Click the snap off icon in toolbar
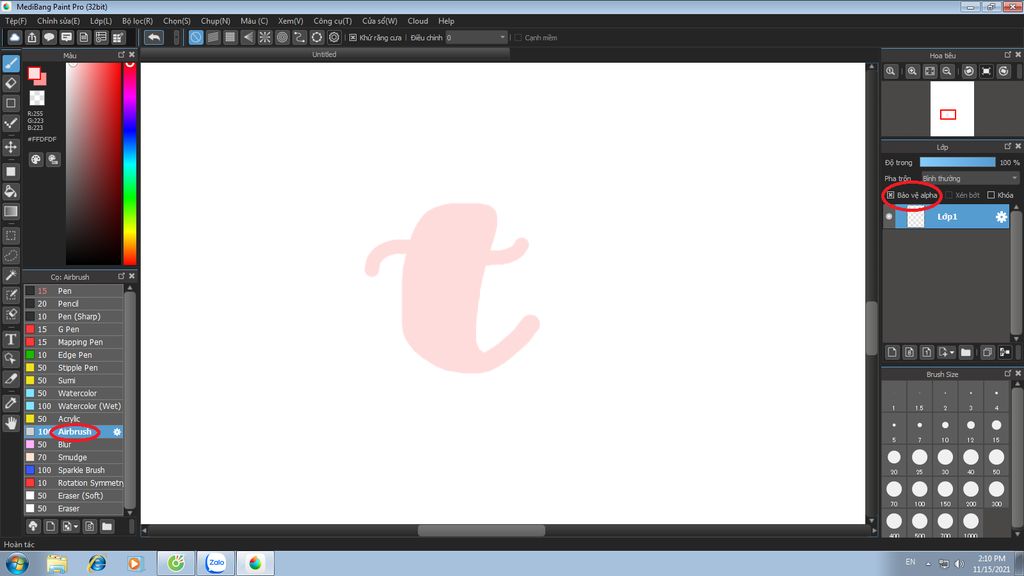The width and height of the screenshot is (1024, 576). [195, 37]
